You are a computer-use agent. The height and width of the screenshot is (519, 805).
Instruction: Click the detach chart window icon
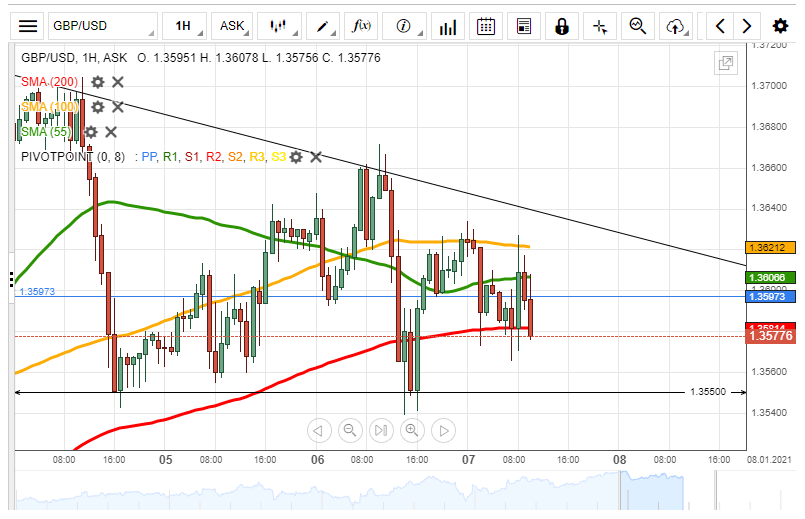click(x=726, y=63)
